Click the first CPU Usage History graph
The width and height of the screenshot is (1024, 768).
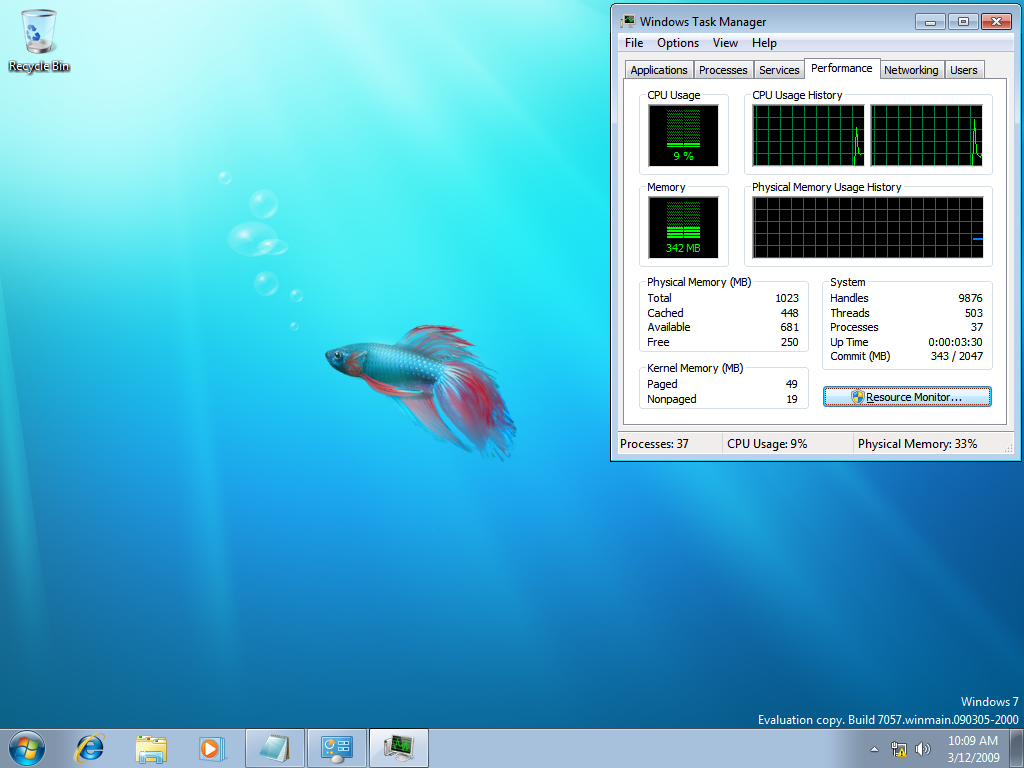(x=808, y=136)
